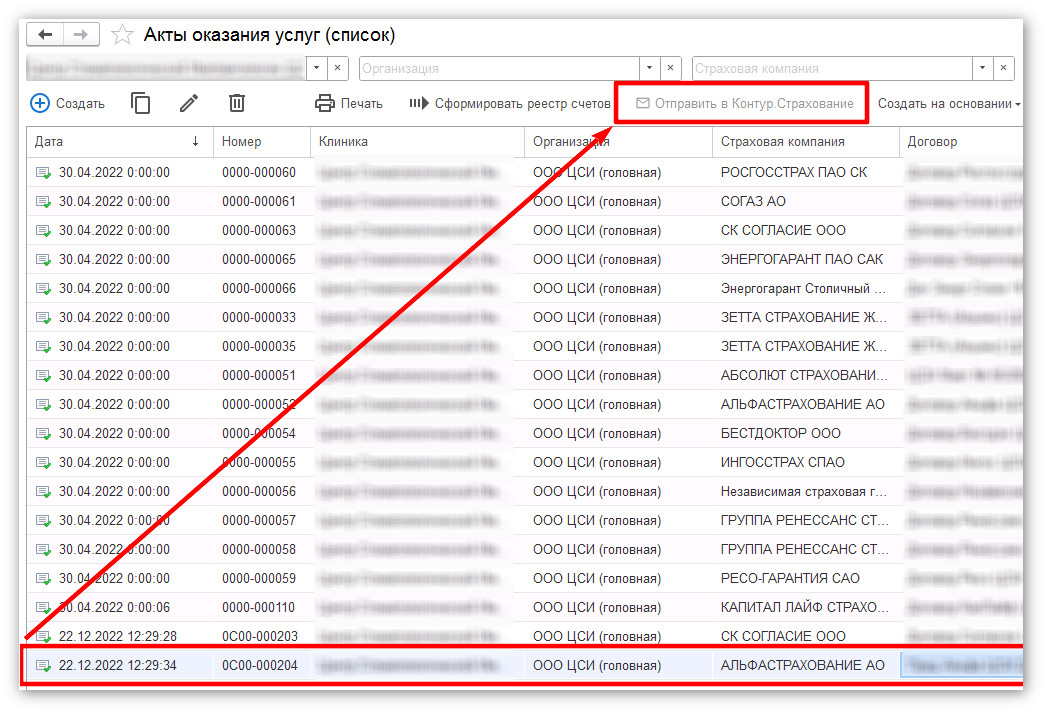Open the Печать print command

click(x=349, y=103)
